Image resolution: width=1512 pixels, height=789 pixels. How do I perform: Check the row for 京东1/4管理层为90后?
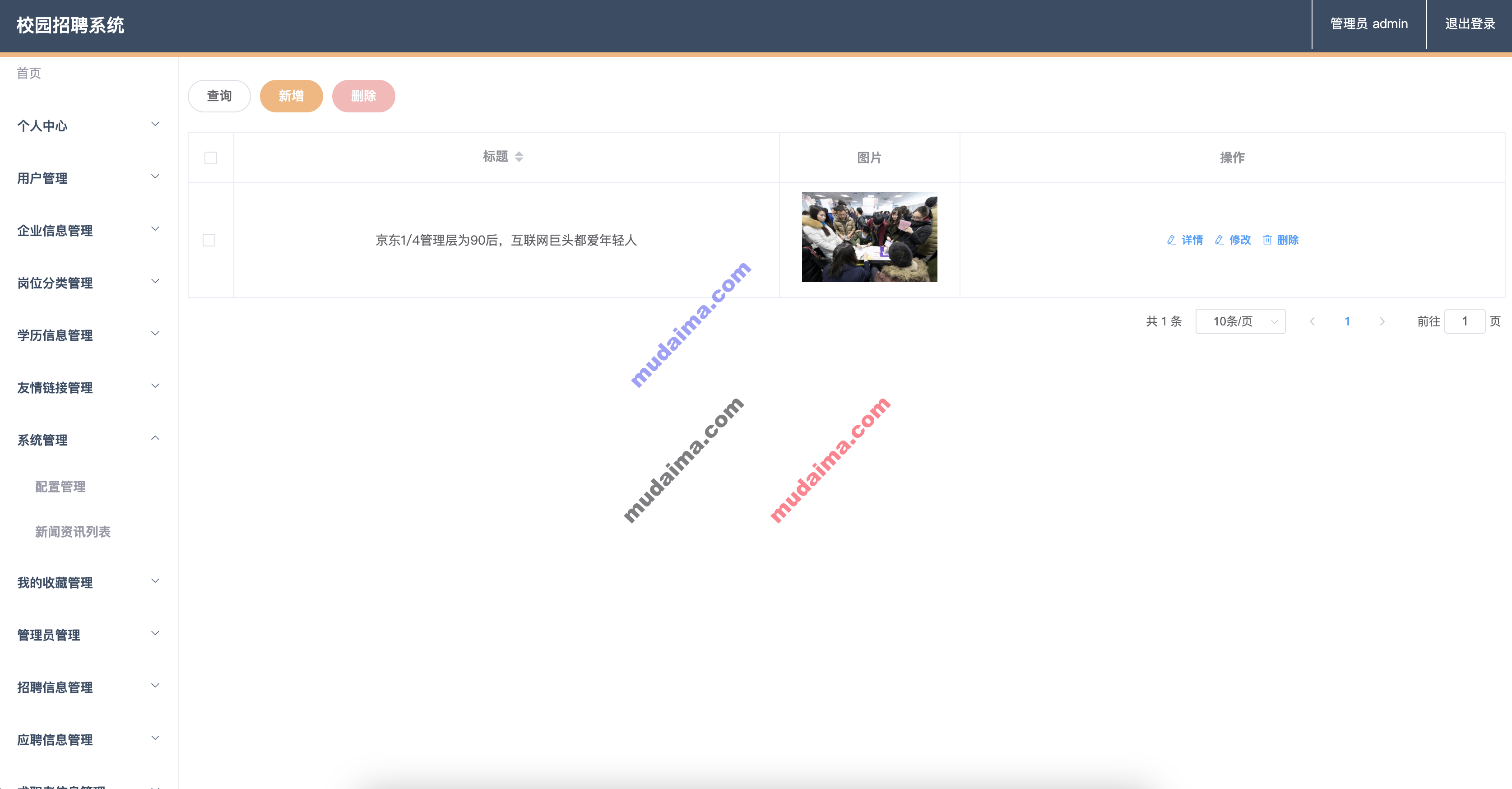pos(209,240)
